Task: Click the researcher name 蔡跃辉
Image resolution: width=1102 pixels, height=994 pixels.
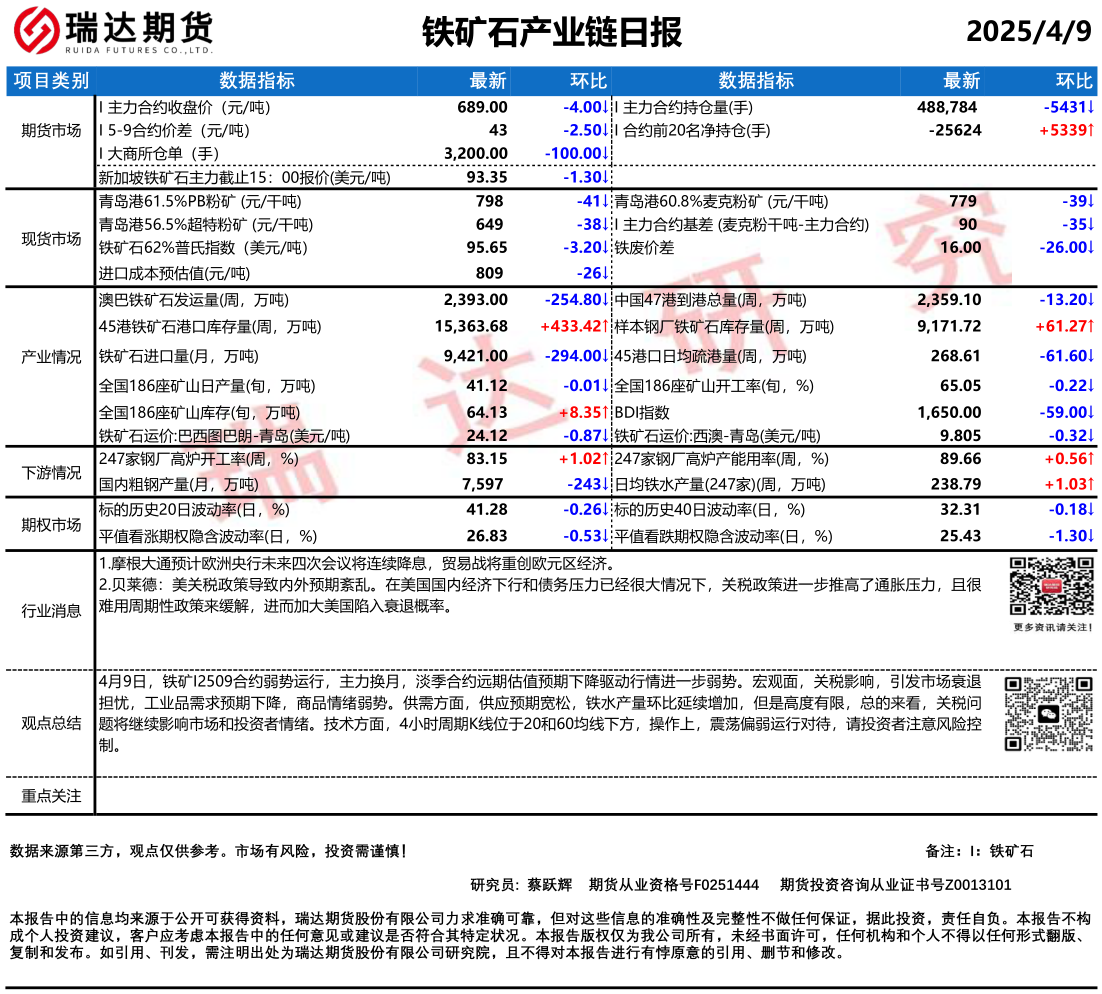Action: (550, 884)
